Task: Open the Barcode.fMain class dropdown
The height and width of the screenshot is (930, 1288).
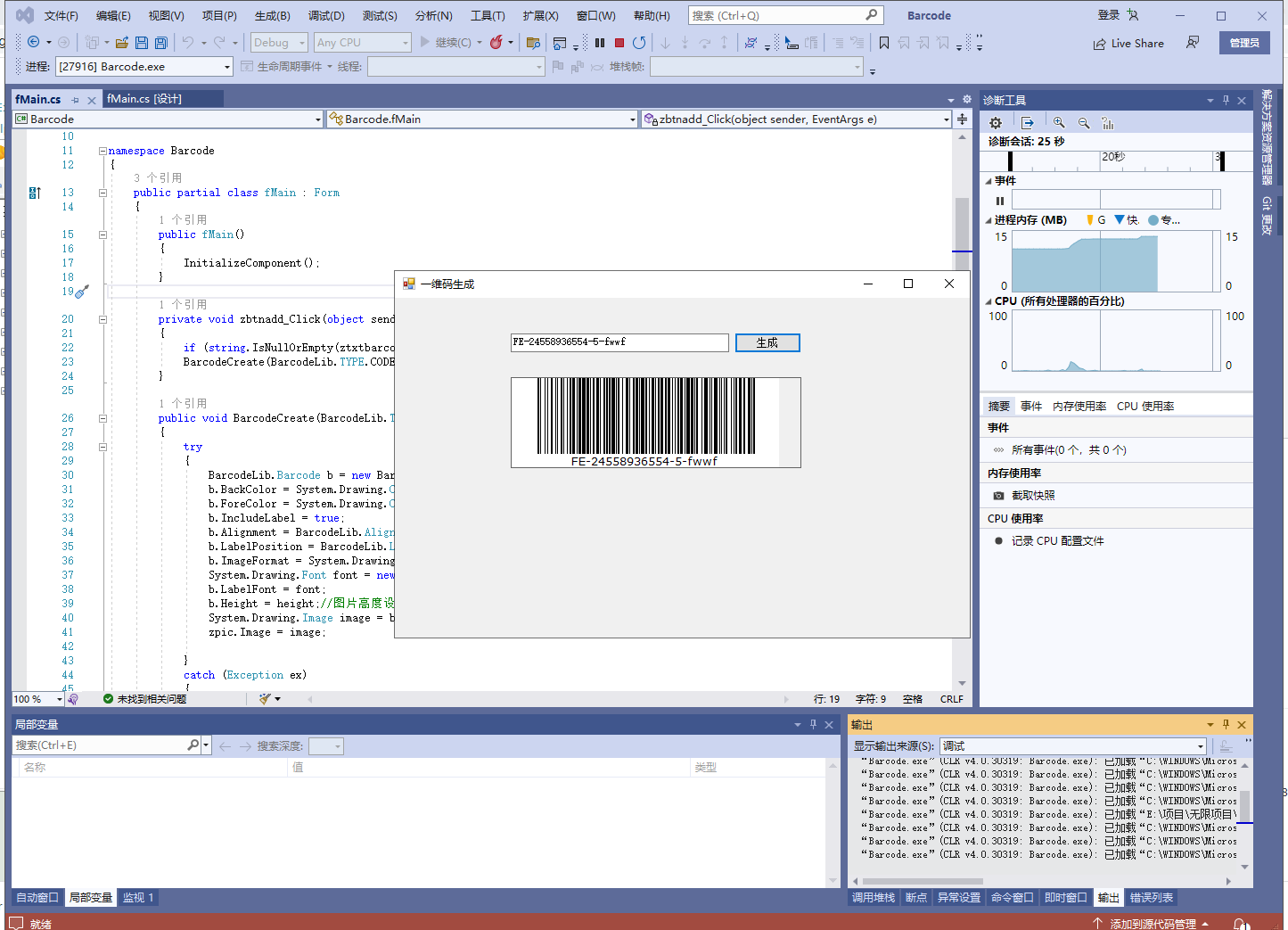Action: tap(482, 119)
